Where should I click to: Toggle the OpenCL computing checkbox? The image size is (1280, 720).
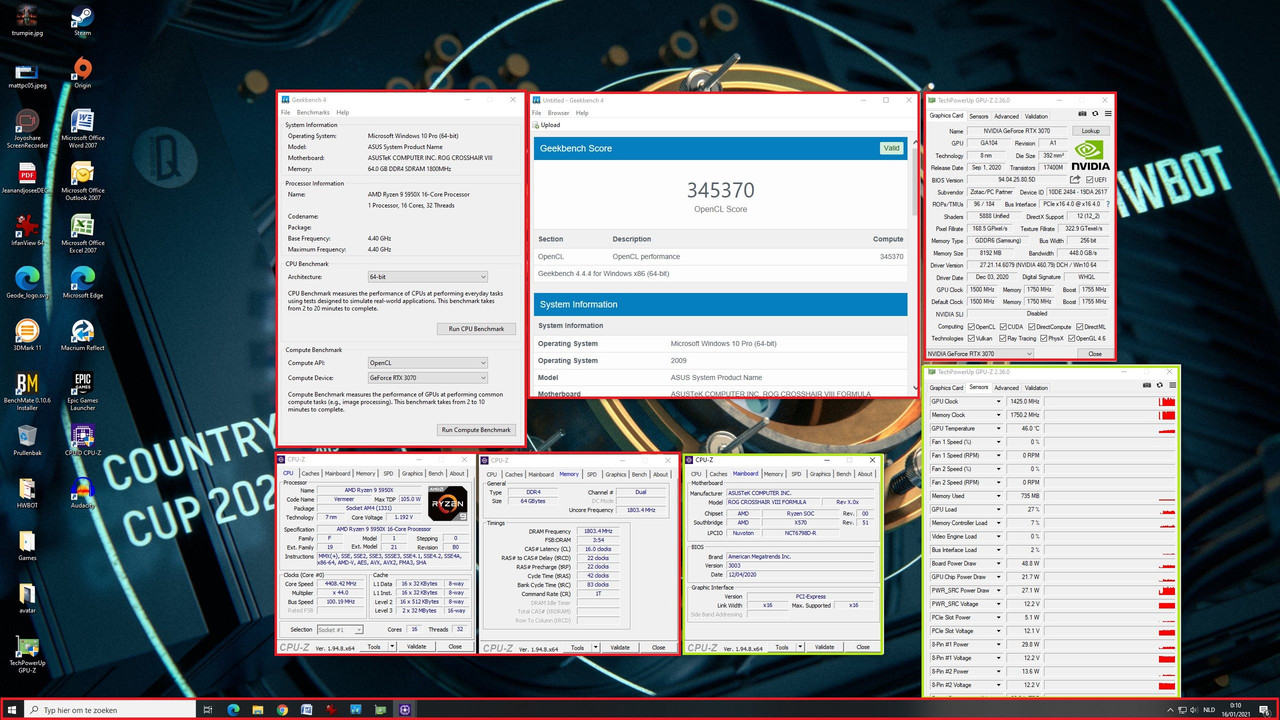tap(971, 326)
